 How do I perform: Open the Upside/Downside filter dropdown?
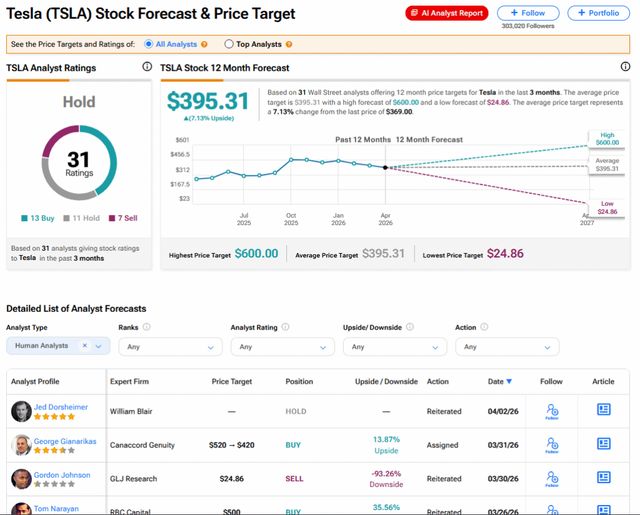[x=394, y=347]
